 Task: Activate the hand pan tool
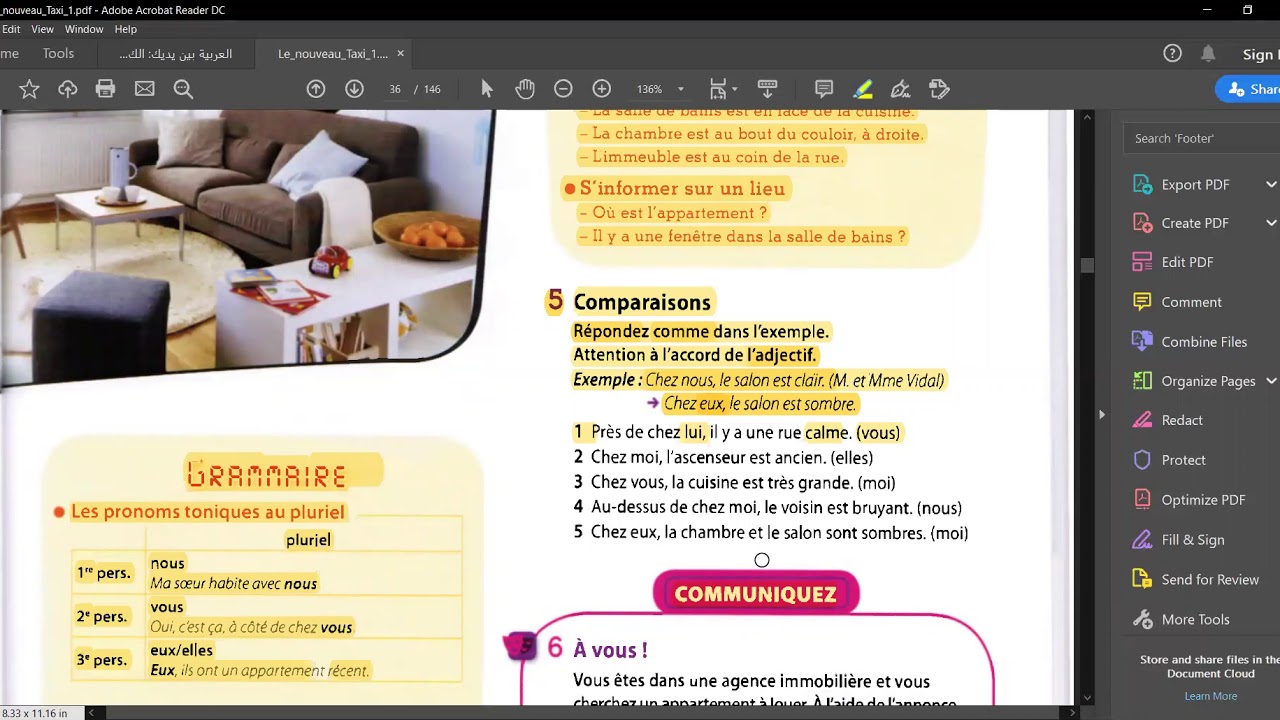pyautogui.click(x=525, y=89)
